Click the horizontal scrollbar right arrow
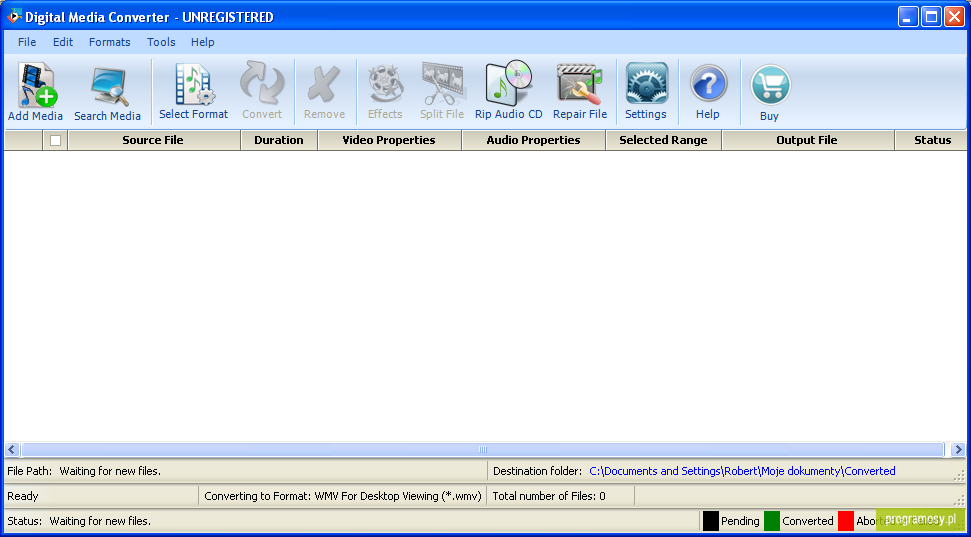971x537 pixels. 958,450
